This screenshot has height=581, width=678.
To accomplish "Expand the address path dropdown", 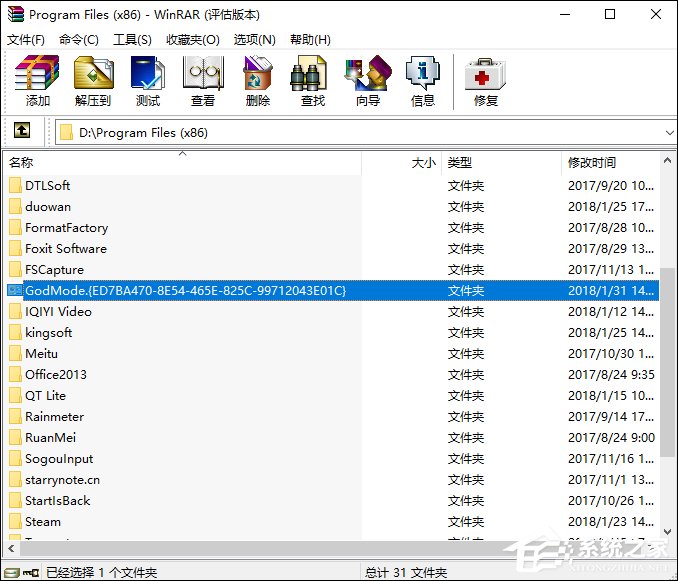I will coord(667,132).
